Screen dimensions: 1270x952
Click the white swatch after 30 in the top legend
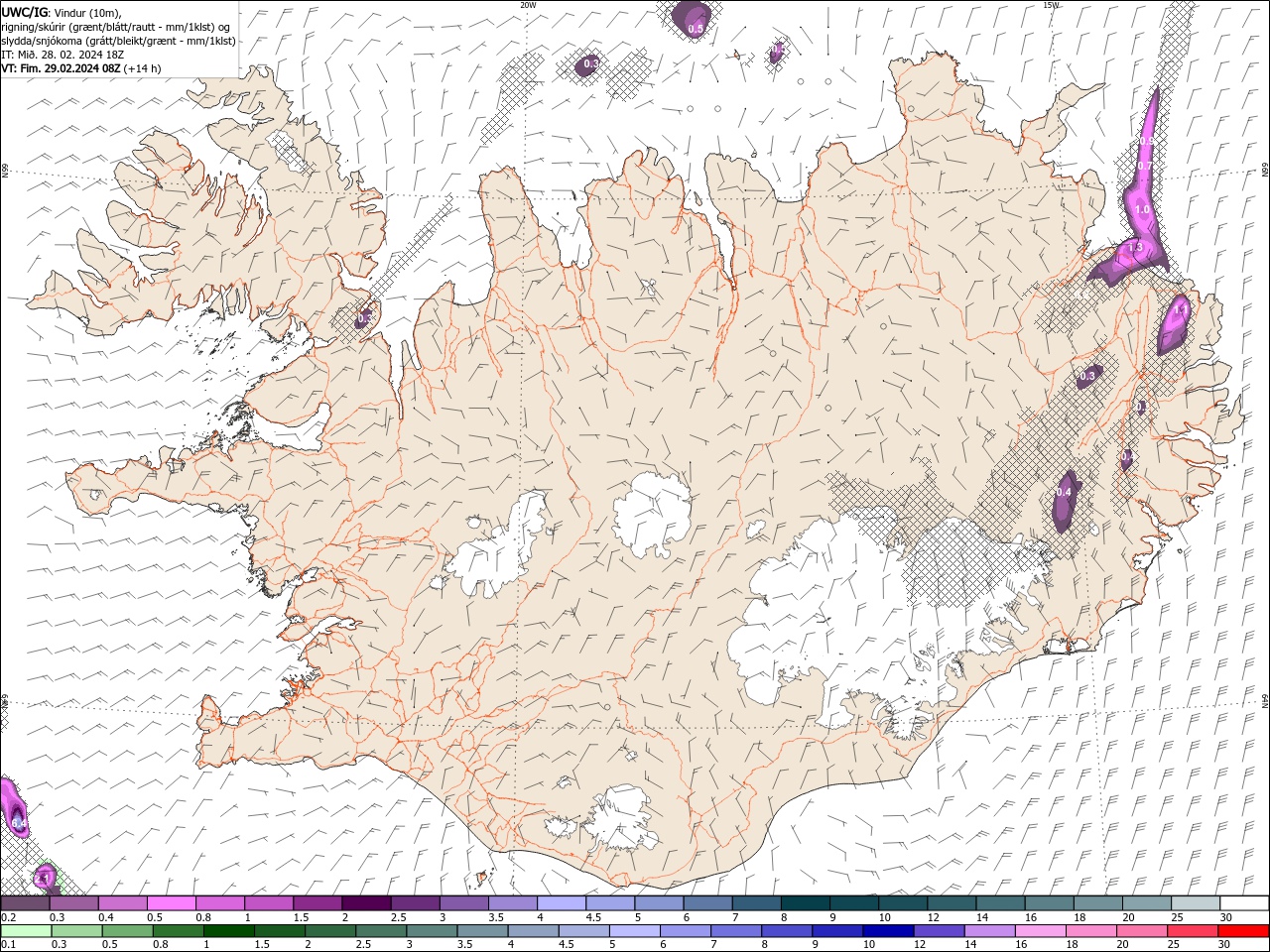tap(1244, 902)
